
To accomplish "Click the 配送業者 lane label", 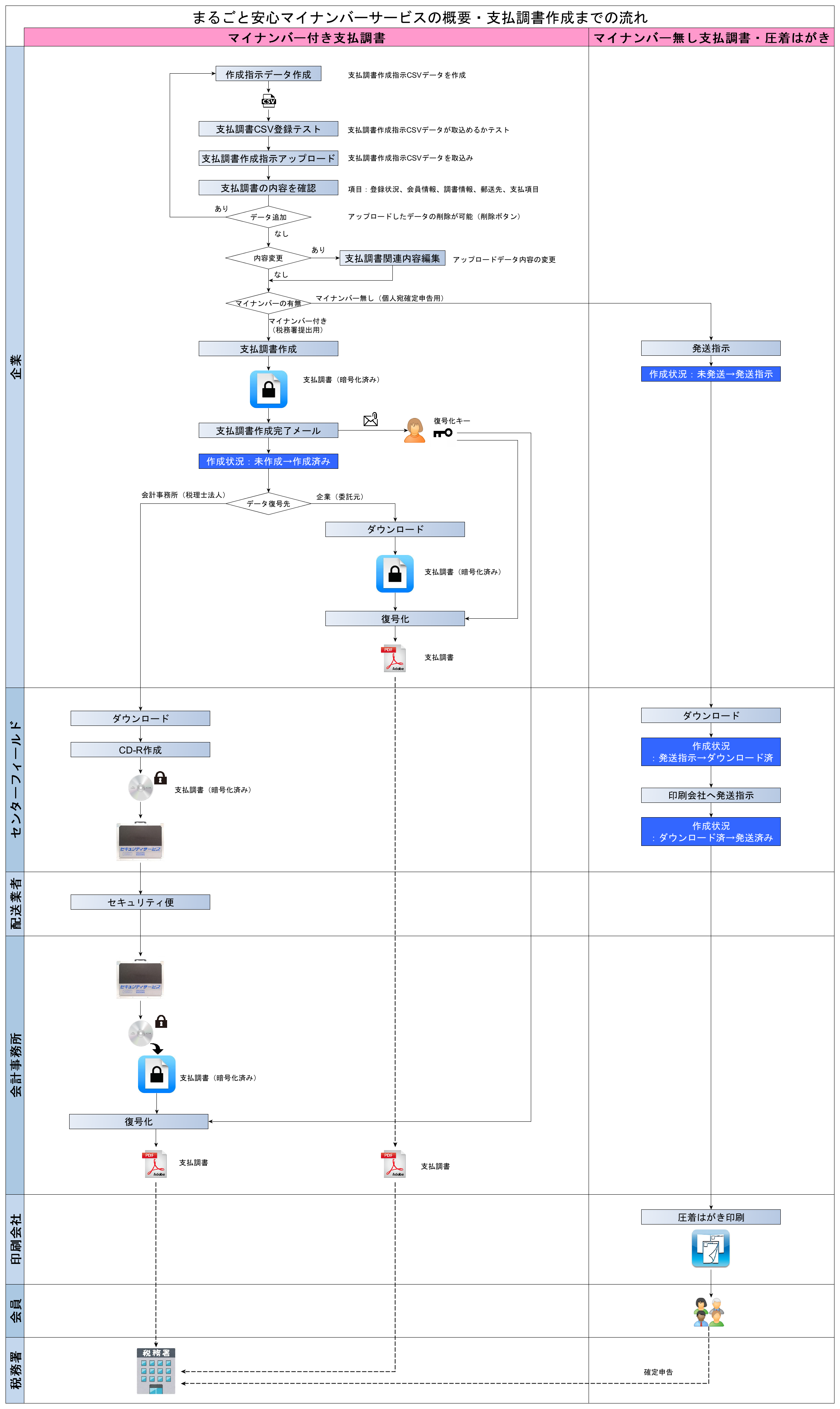I will [x=15, y=903].
